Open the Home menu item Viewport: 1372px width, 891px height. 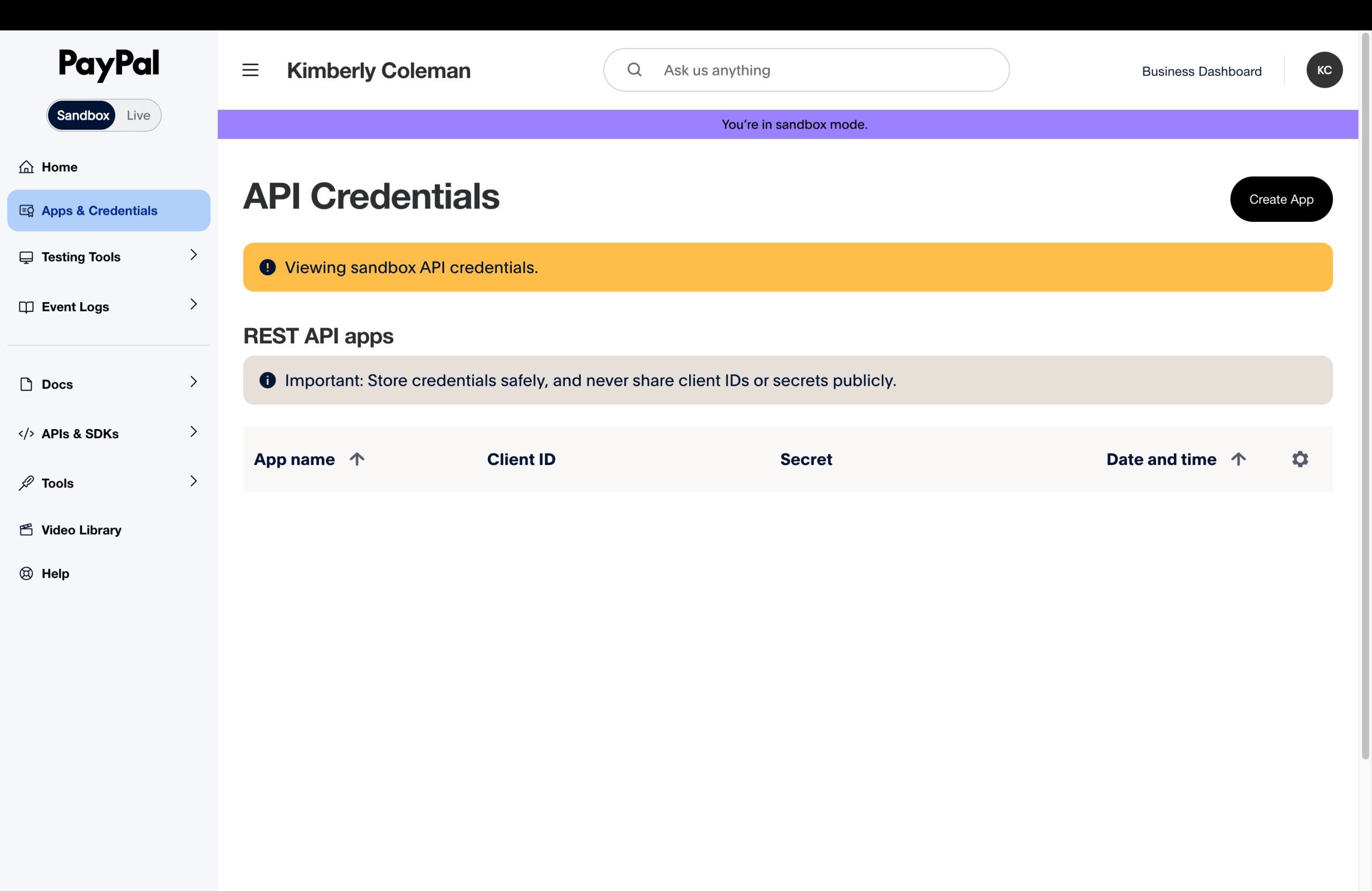(59, 167)
